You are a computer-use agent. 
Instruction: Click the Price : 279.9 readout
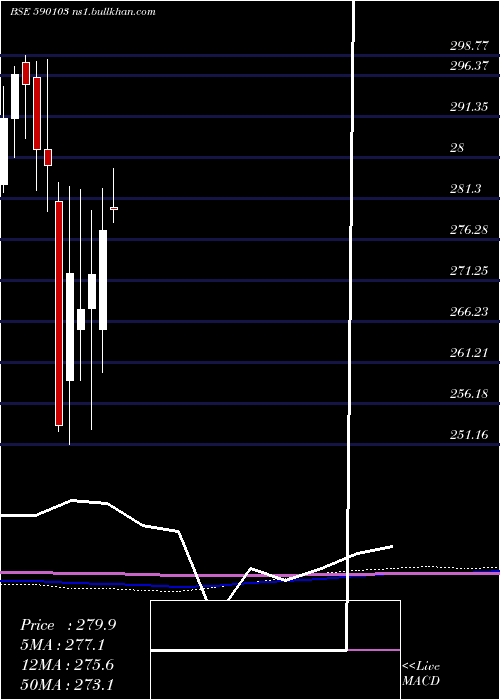tap(68, 625)
